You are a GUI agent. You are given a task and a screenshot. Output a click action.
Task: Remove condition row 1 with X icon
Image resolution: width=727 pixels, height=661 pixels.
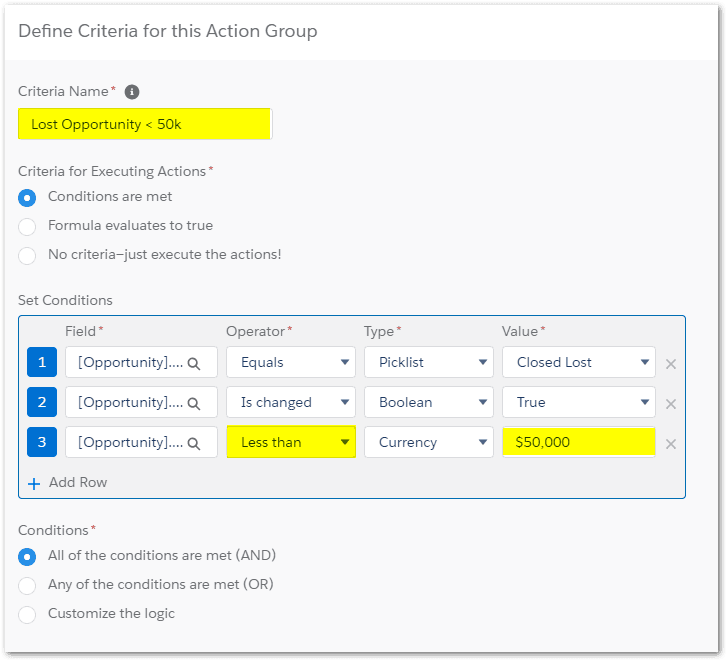click(671, 364)
